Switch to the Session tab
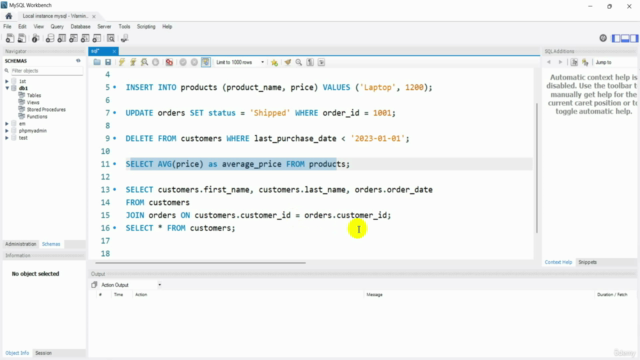 pos(43,353)
